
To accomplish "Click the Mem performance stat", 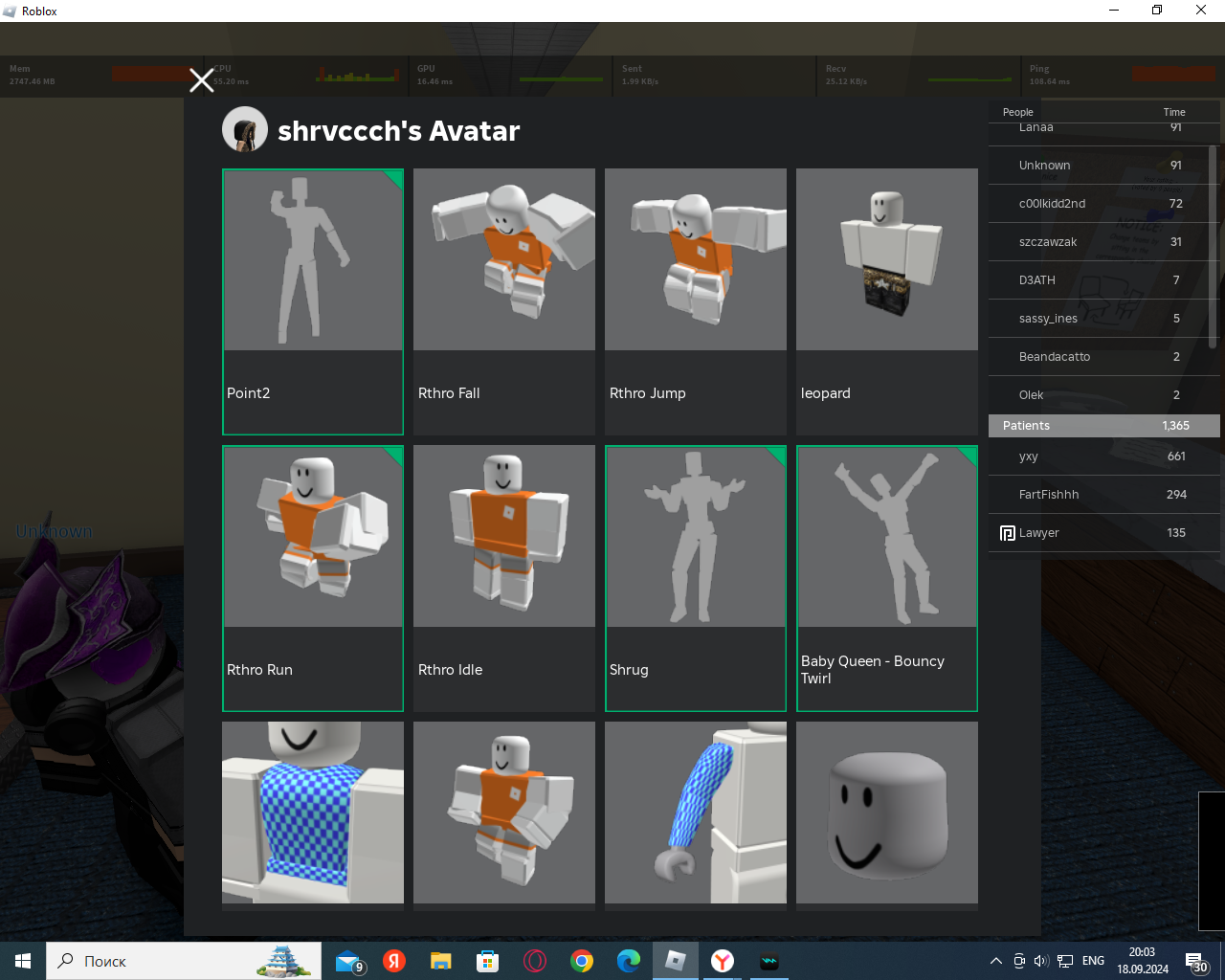I will pyautogui.click(x=100, y=75).
